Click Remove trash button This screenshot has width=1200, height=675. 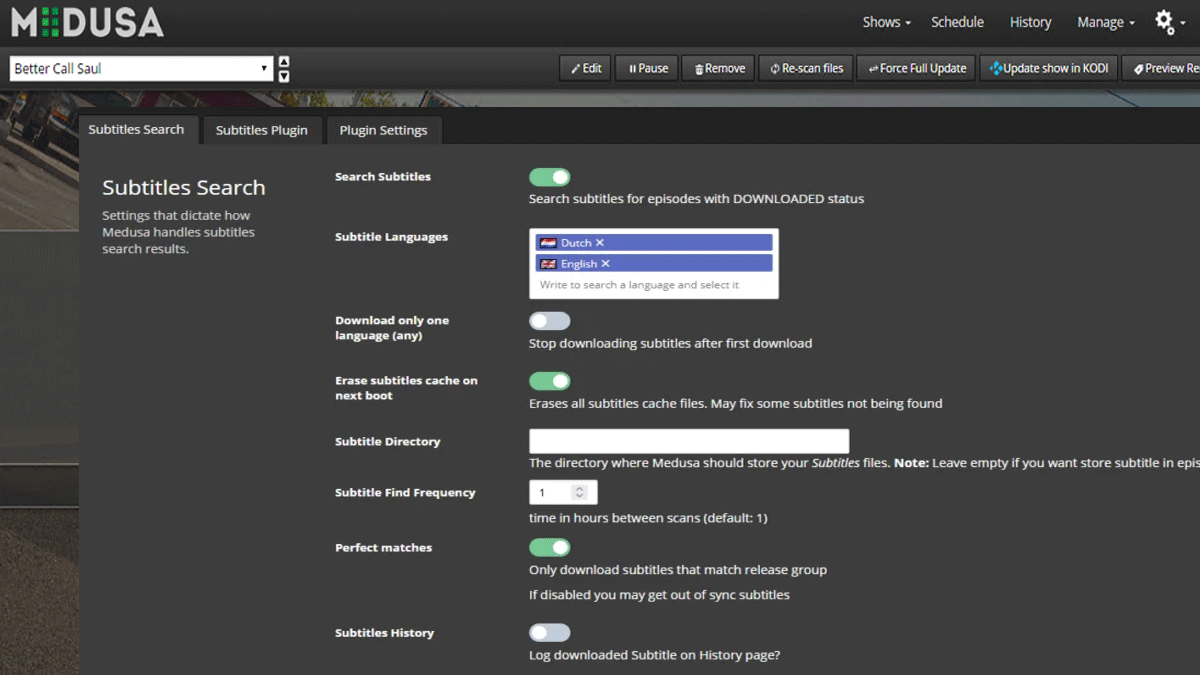tap(719, 68)
